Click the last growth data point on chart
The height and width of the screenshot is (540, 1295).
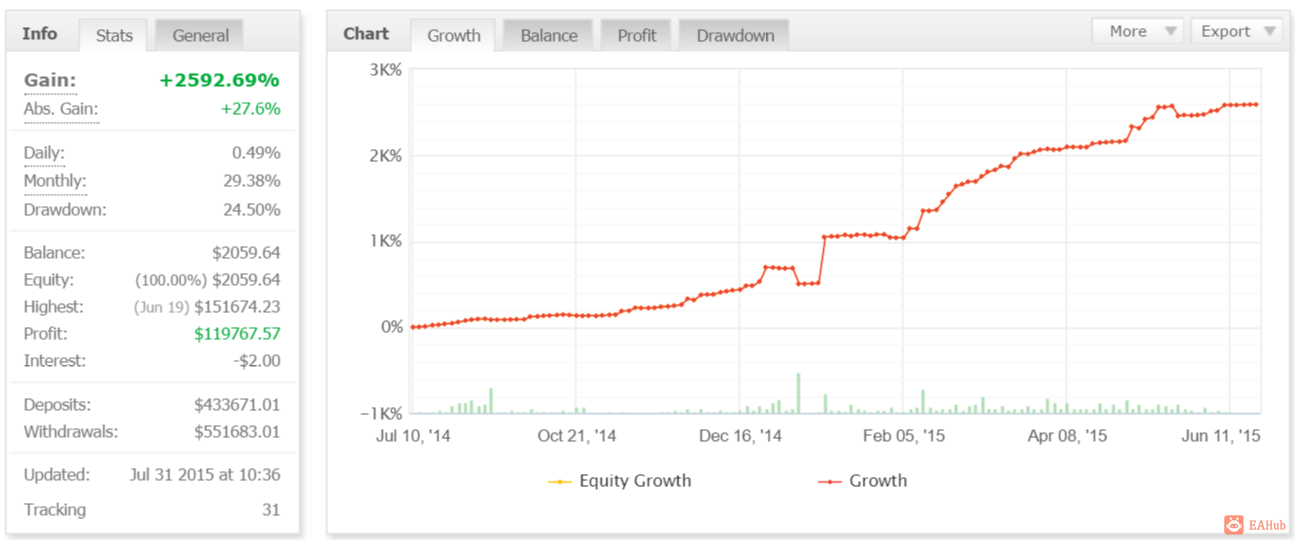pyautogui.click(x=1256, y=104)
